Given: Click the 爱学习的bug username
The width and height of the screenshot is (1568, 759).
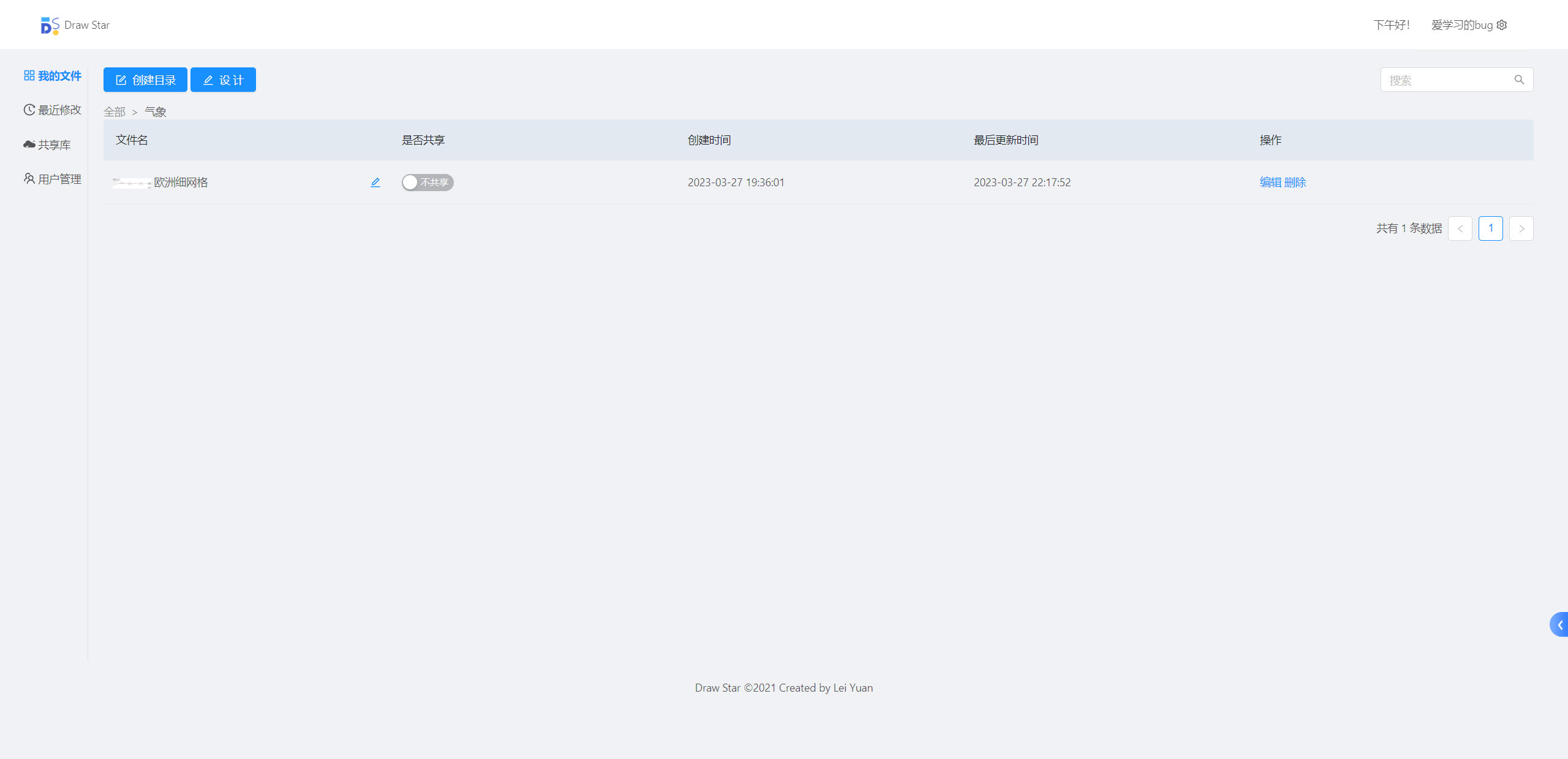Looking at the screenshot, I should tap(1461, 25).
